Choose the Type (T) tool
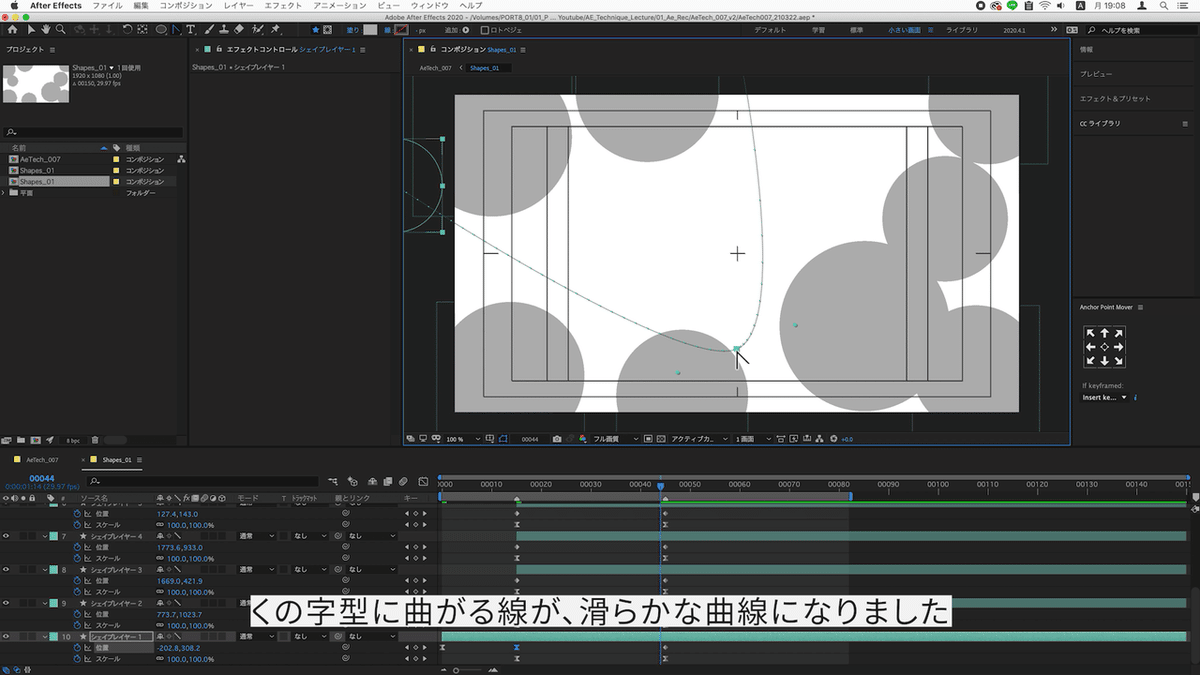The width and height of the screenshot is (1200, 675). coord(190,30)
